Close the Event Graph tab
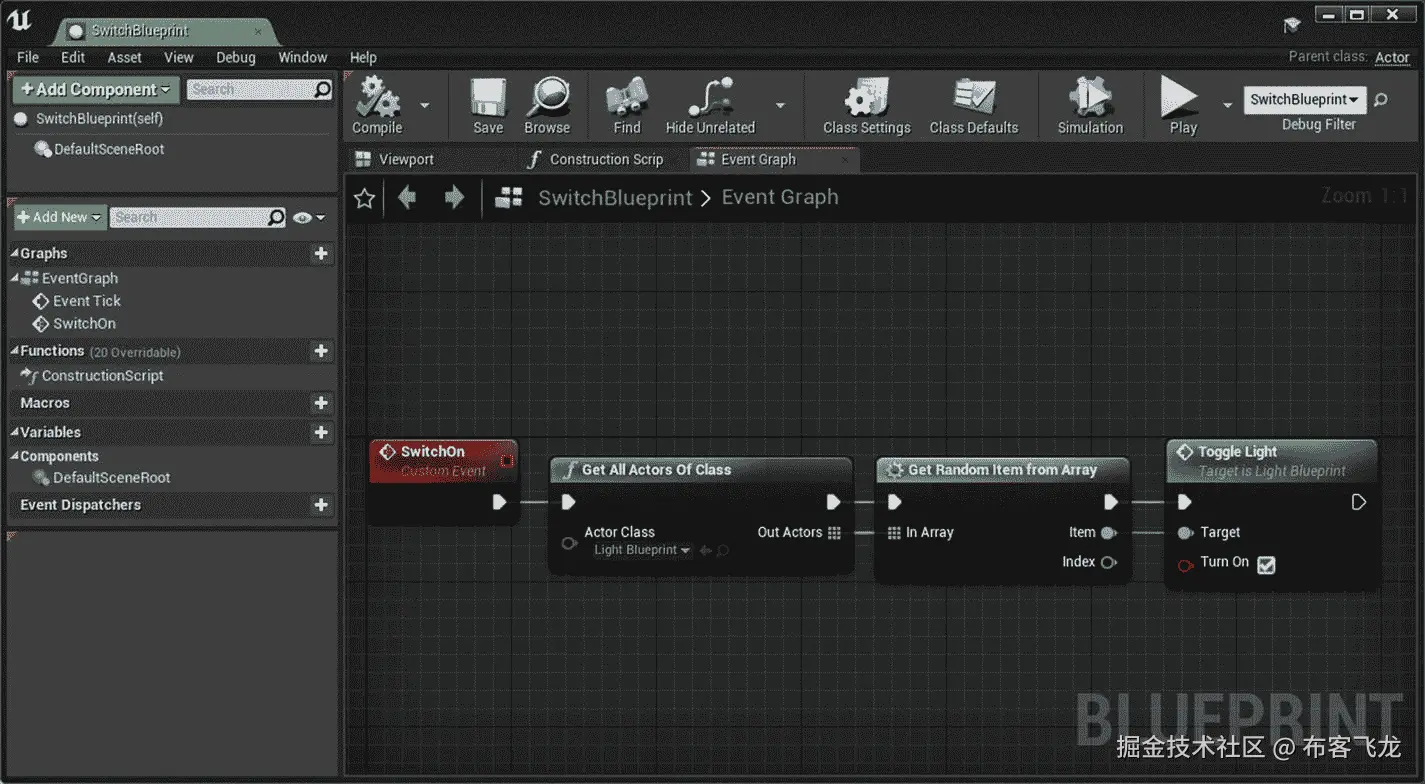The width and height of the screenshot is (1425, 784). pos(845,159)
